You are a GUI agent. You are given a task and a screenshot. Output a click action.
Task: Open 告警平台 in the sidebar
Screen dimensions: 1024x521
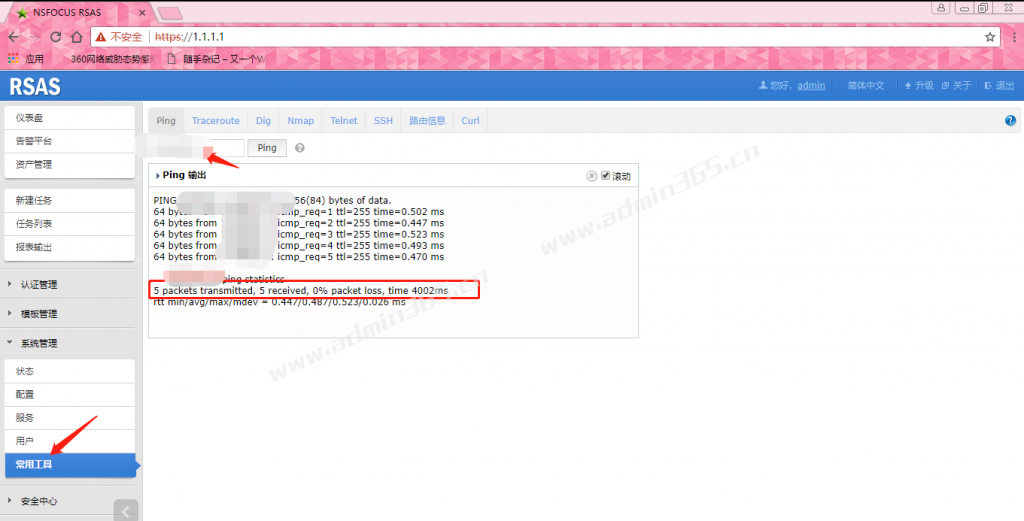(x=69, y=141)
